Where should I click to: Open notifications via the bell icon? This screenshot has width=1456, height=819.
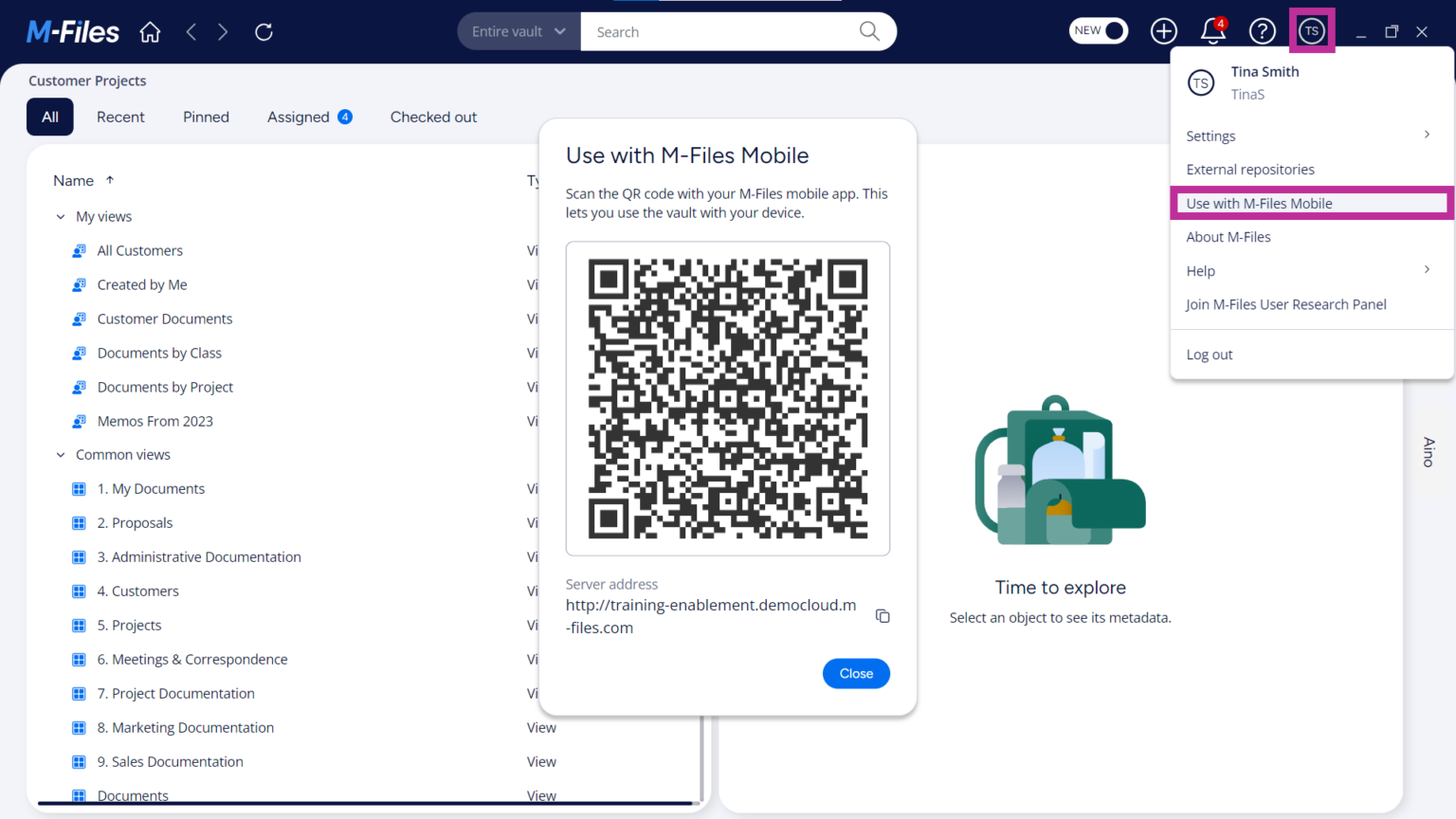click(1213, 31)
